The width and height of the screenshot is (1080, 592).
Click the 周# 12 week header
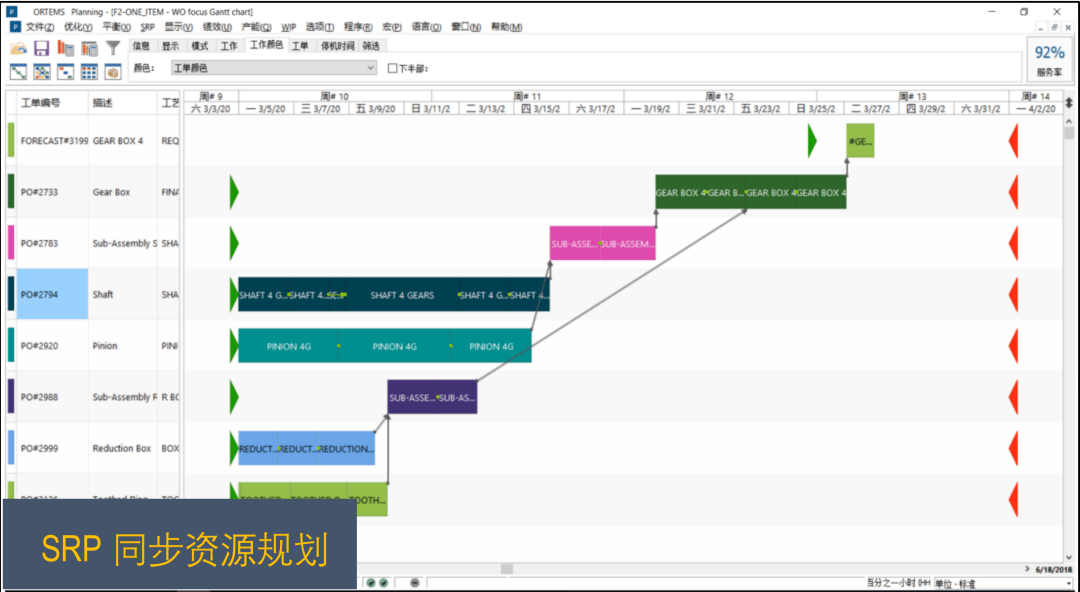pos(720,96)
